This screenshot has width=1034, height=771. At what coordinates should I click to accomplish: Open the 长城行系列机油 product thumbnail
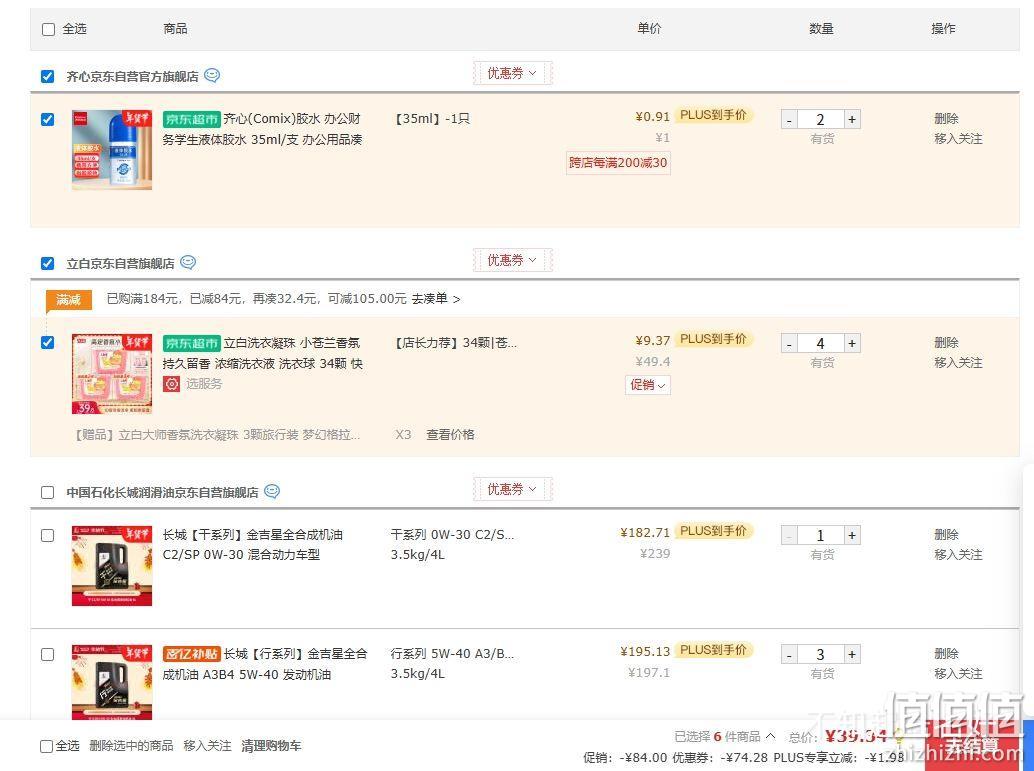(x=112, y=682)
